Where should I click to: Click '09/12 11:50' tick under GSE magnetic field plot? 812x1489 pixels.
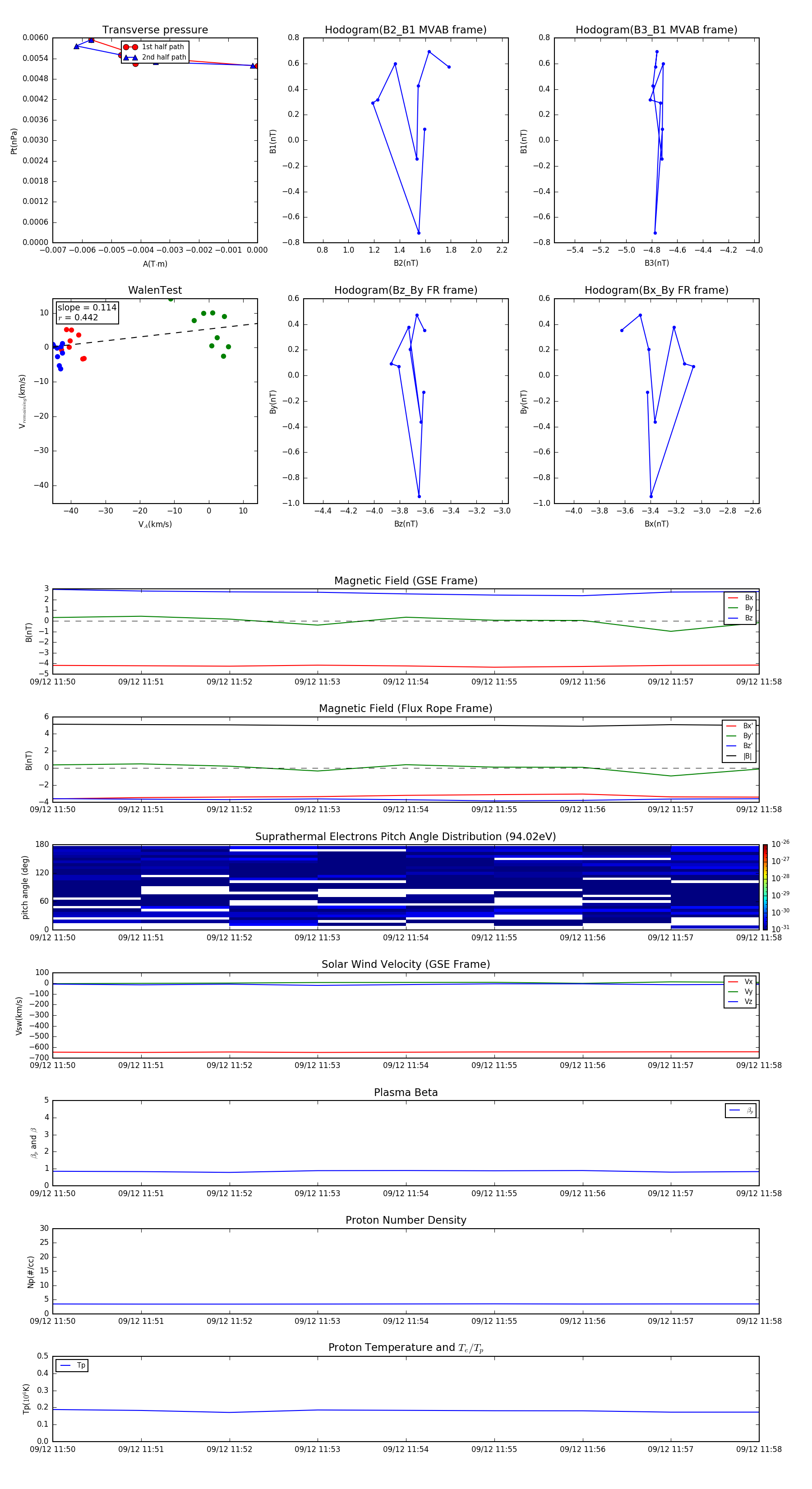53,681
